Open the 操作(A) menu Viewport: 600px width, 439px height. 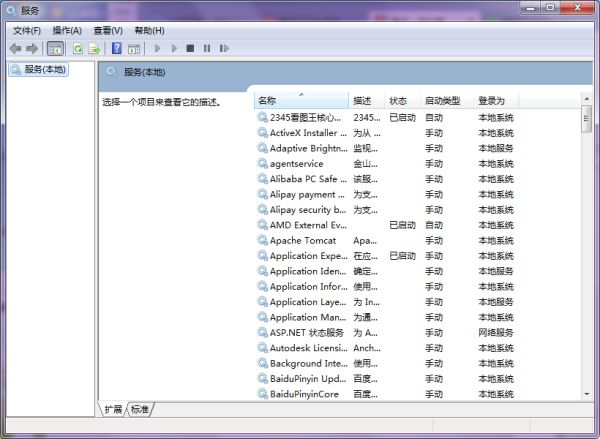tap(67, 31)
